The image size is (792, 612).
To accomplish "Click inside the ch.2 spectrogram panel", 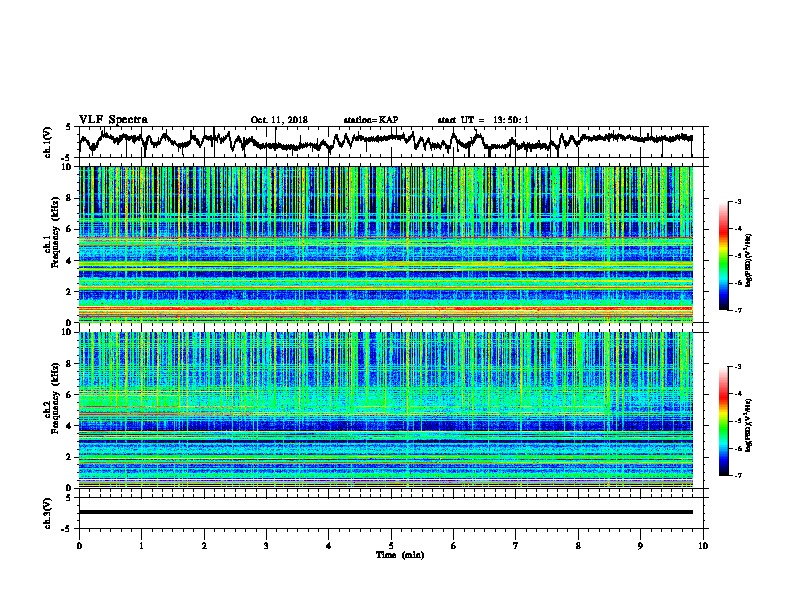I will pyautogui.click(x=385, y=410).
